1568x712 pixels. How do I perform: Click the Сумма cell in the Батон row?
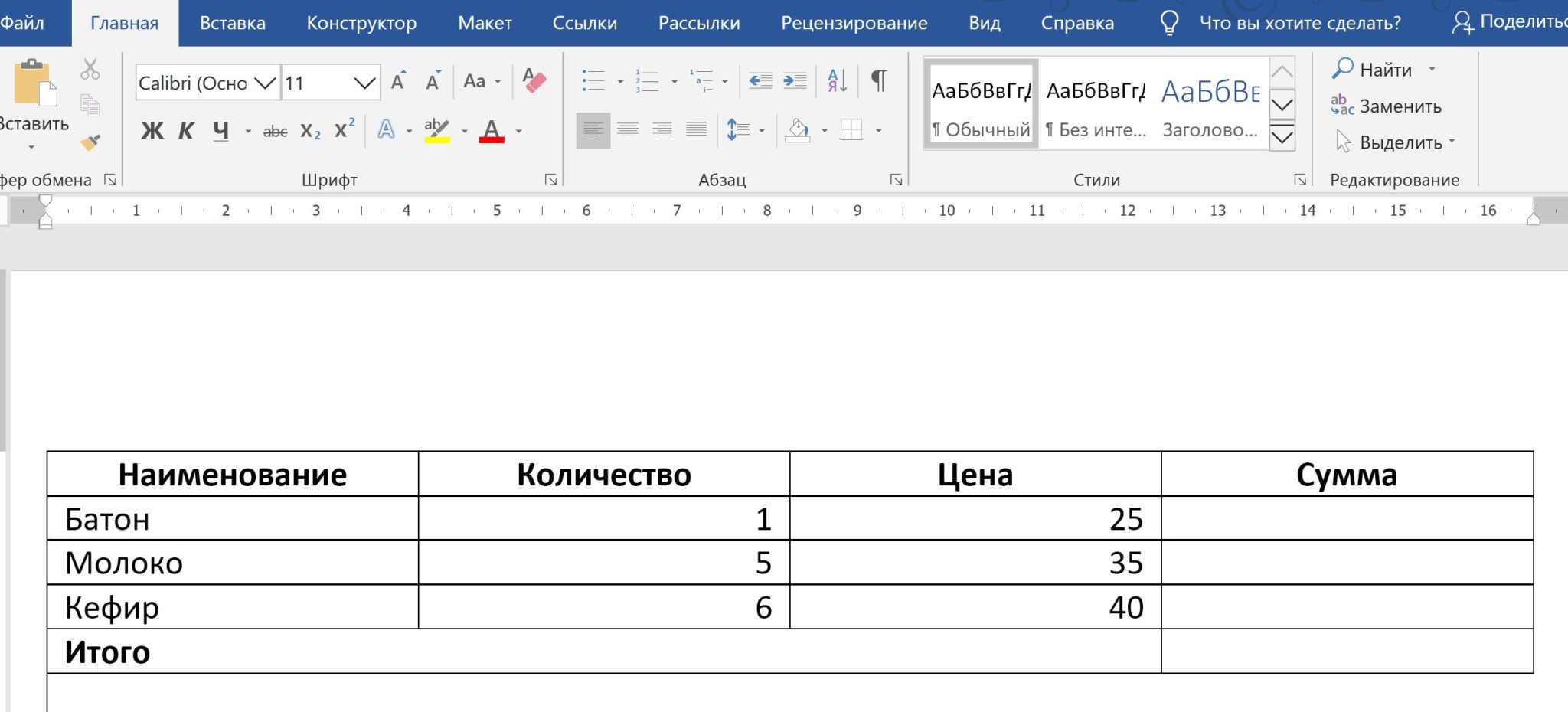(x=1347, y=518)
